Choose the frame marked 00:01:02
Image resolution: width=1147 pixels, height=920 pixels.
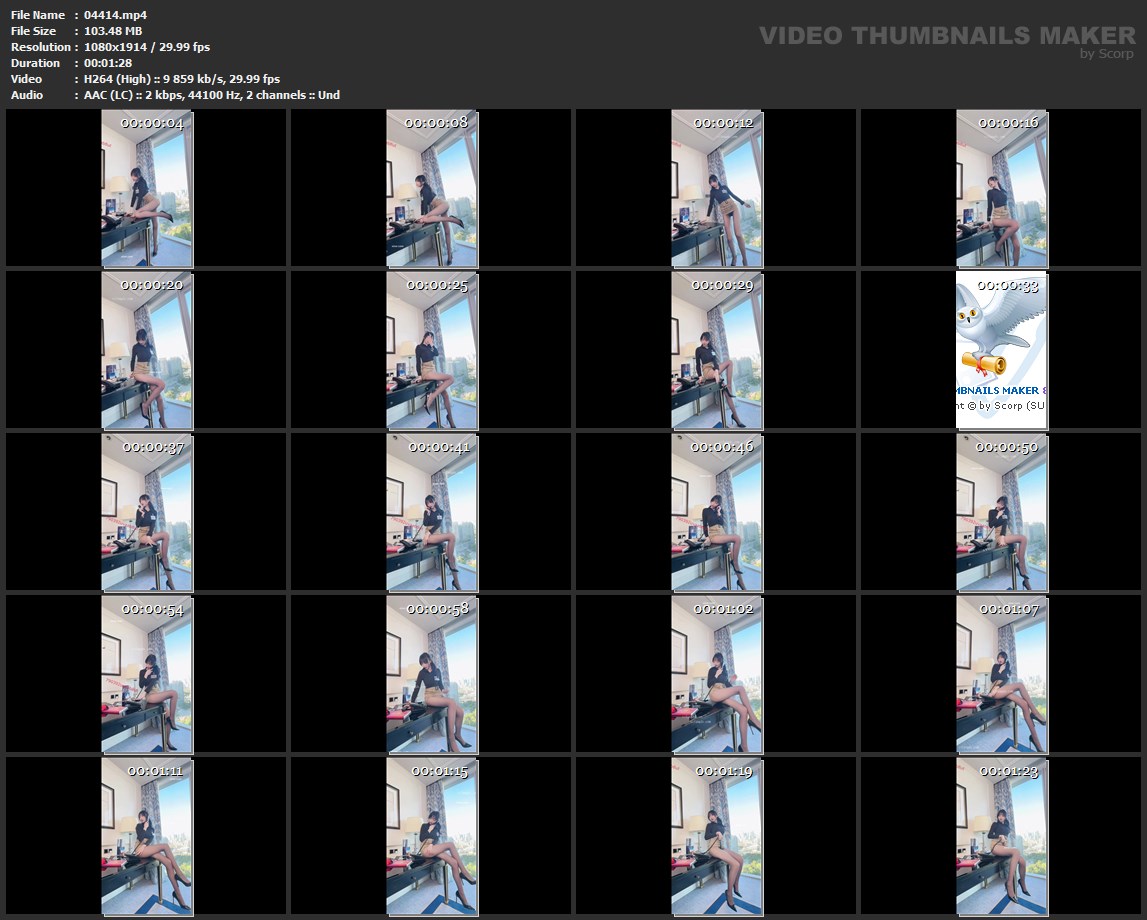pos(717,675)
